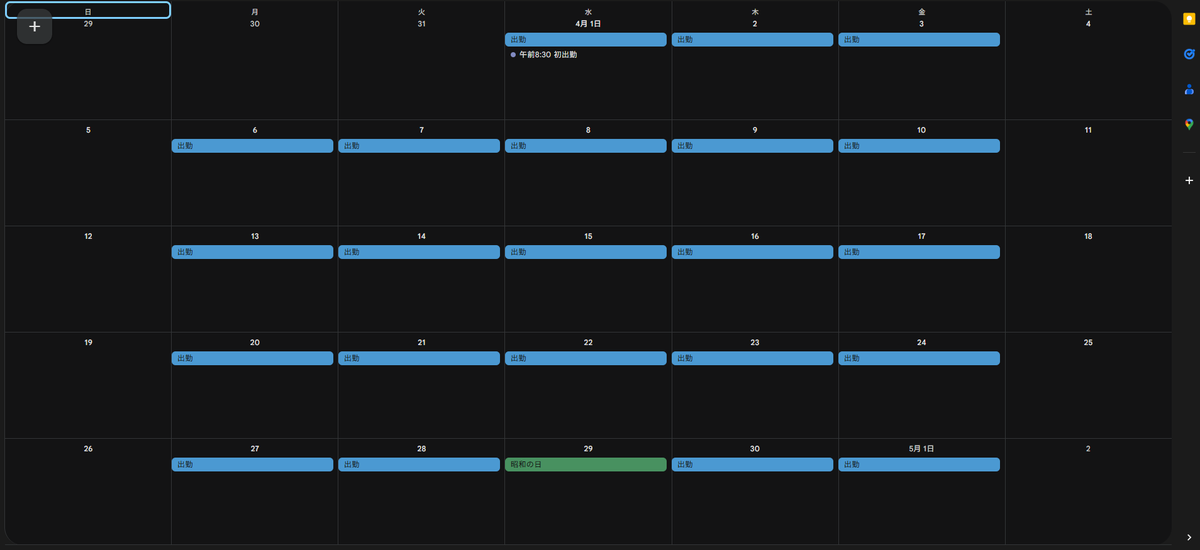Viewport: 1200px width, 550px height.
Task: Click the 5月 1日 date label
Action: [921, 449]
